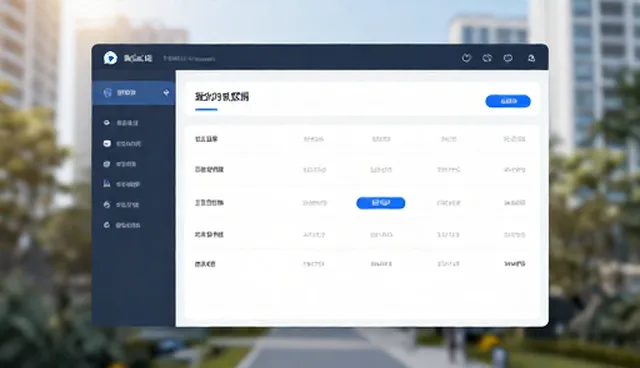The image size is (640, 368).
Task: Click the bold label of the table's last row
Action: (205, 264)
